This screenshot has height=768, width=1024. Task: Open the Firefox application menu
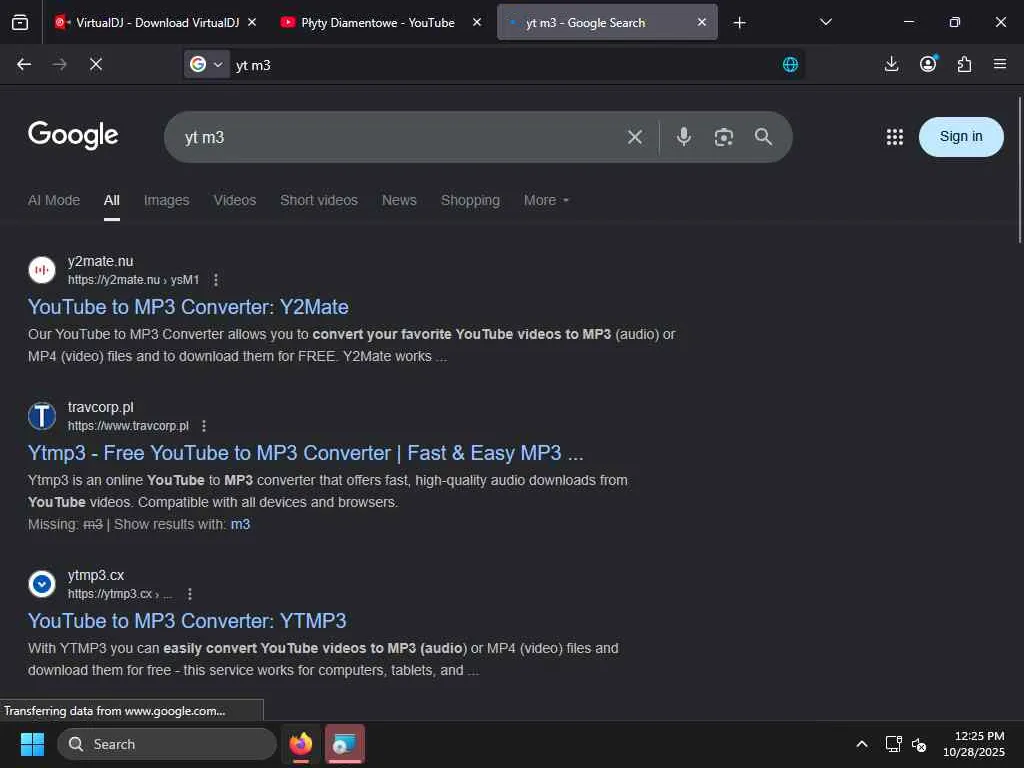click(x=1000, y=64)
